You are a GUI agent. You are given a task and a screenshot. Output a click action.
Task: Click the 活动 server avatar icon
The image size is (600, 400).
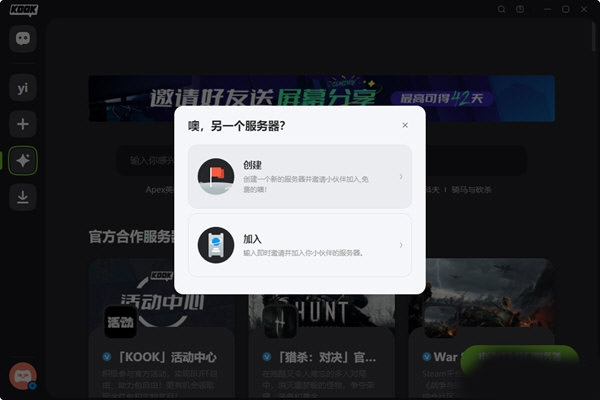point(121,322)
